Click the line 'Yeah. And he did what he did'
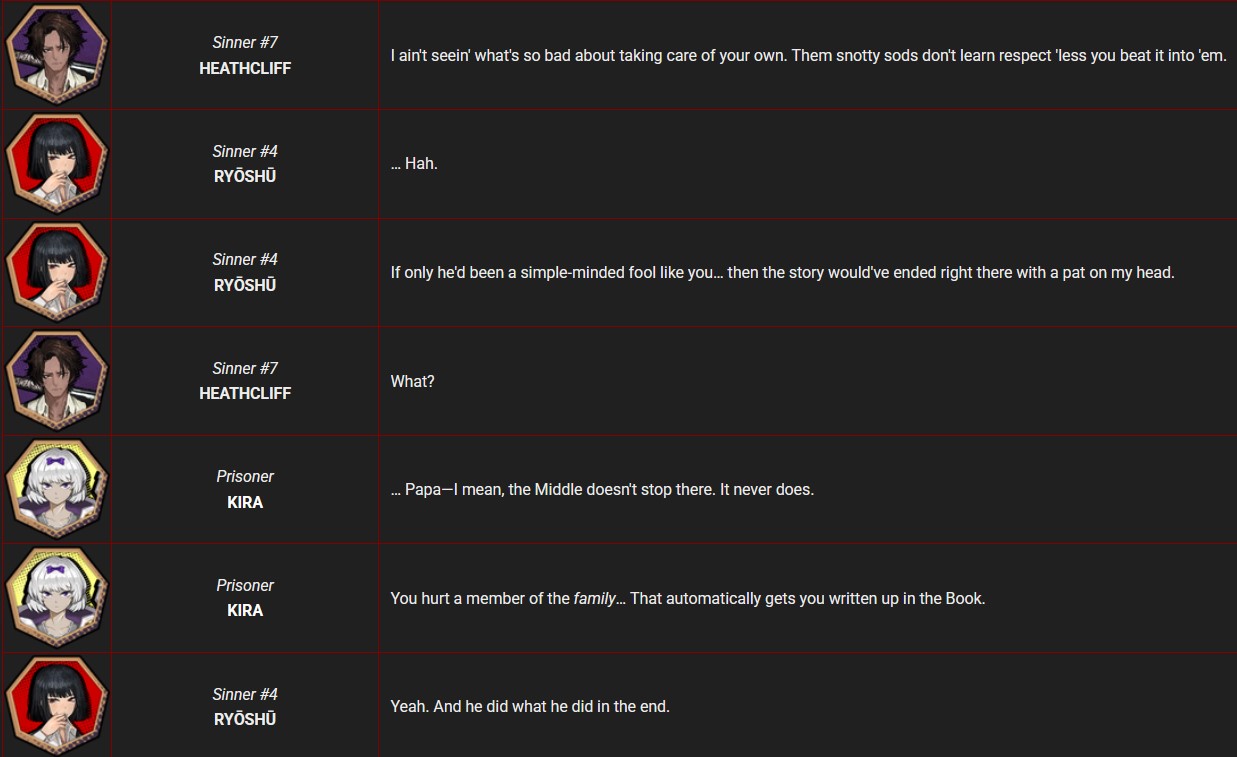The width and height of the screenshot is (1237, 757). point(530,706)
